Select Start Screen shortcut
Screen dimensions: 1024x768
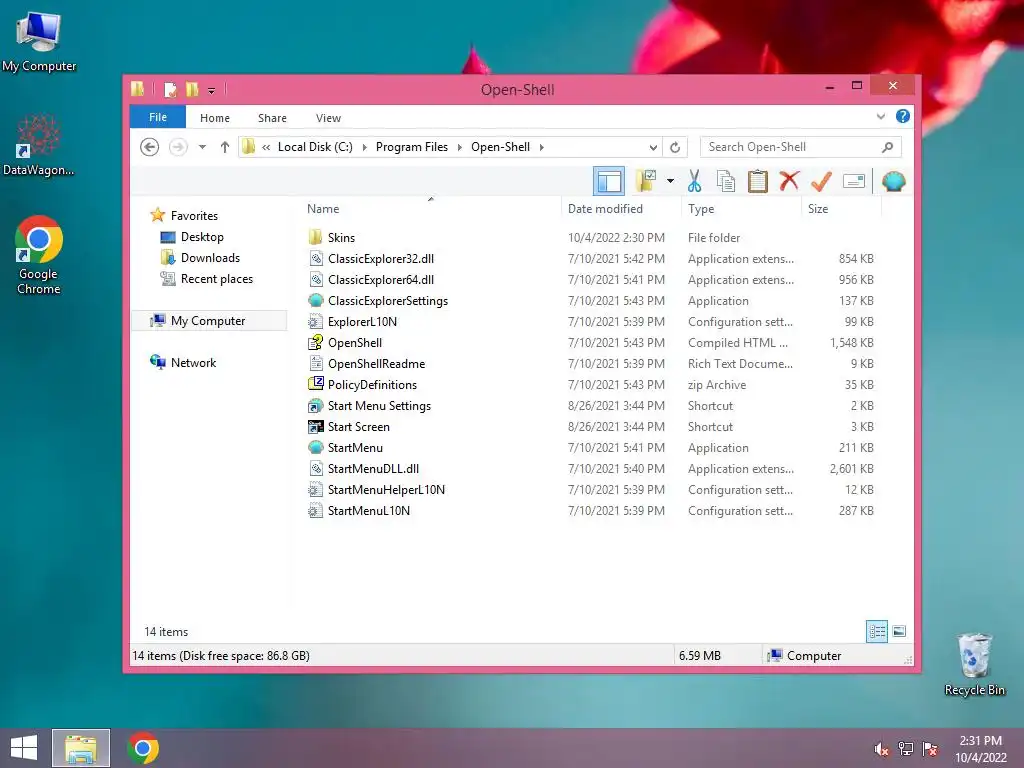coord(359,426)
